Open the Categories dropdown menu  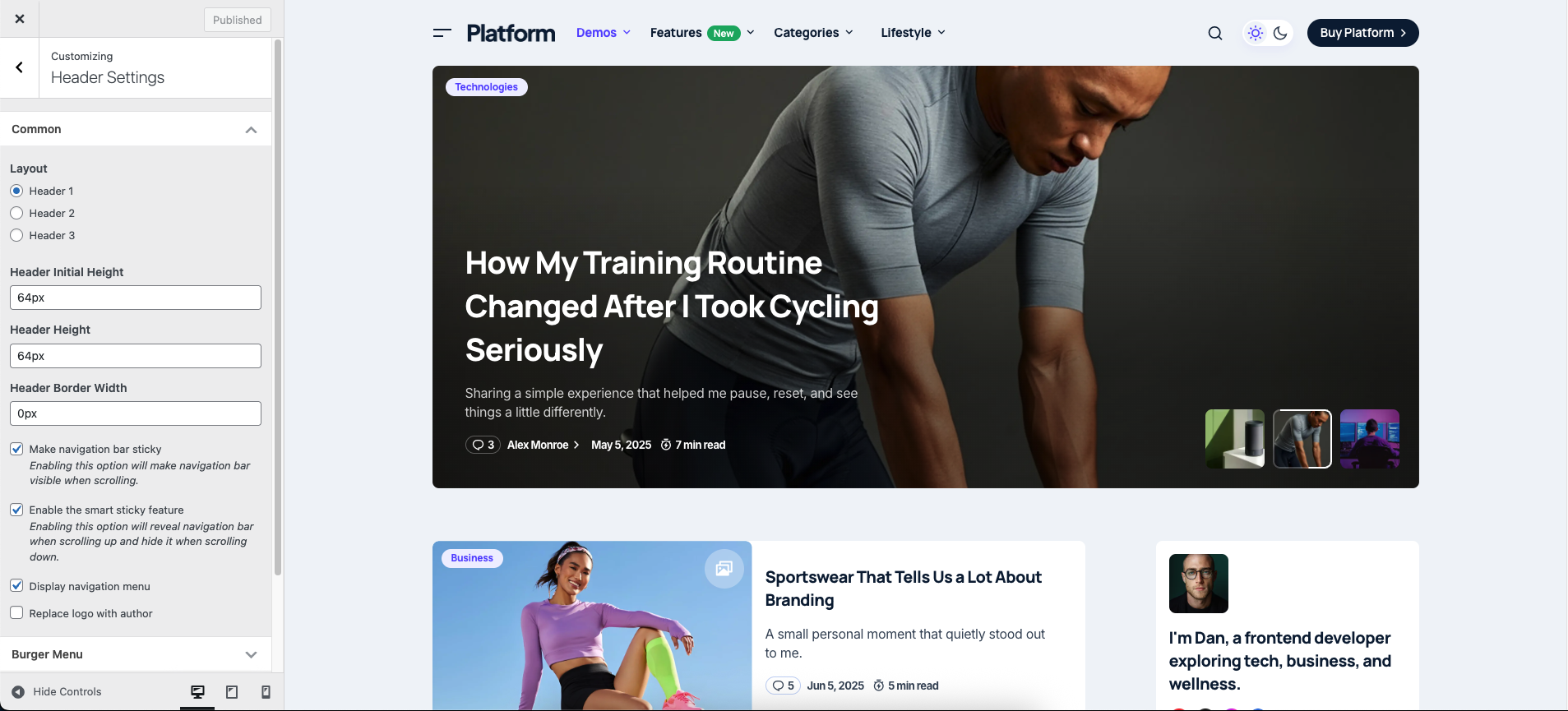(813, 33)
